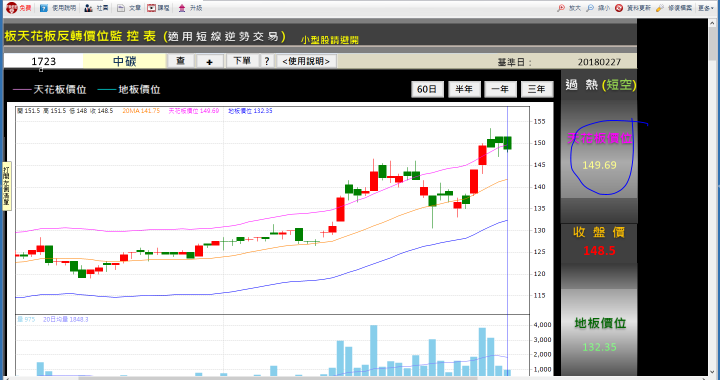Click the 天花板價位 legend label
The width and height of the screenshot is (720, 380).
(60, 89)
